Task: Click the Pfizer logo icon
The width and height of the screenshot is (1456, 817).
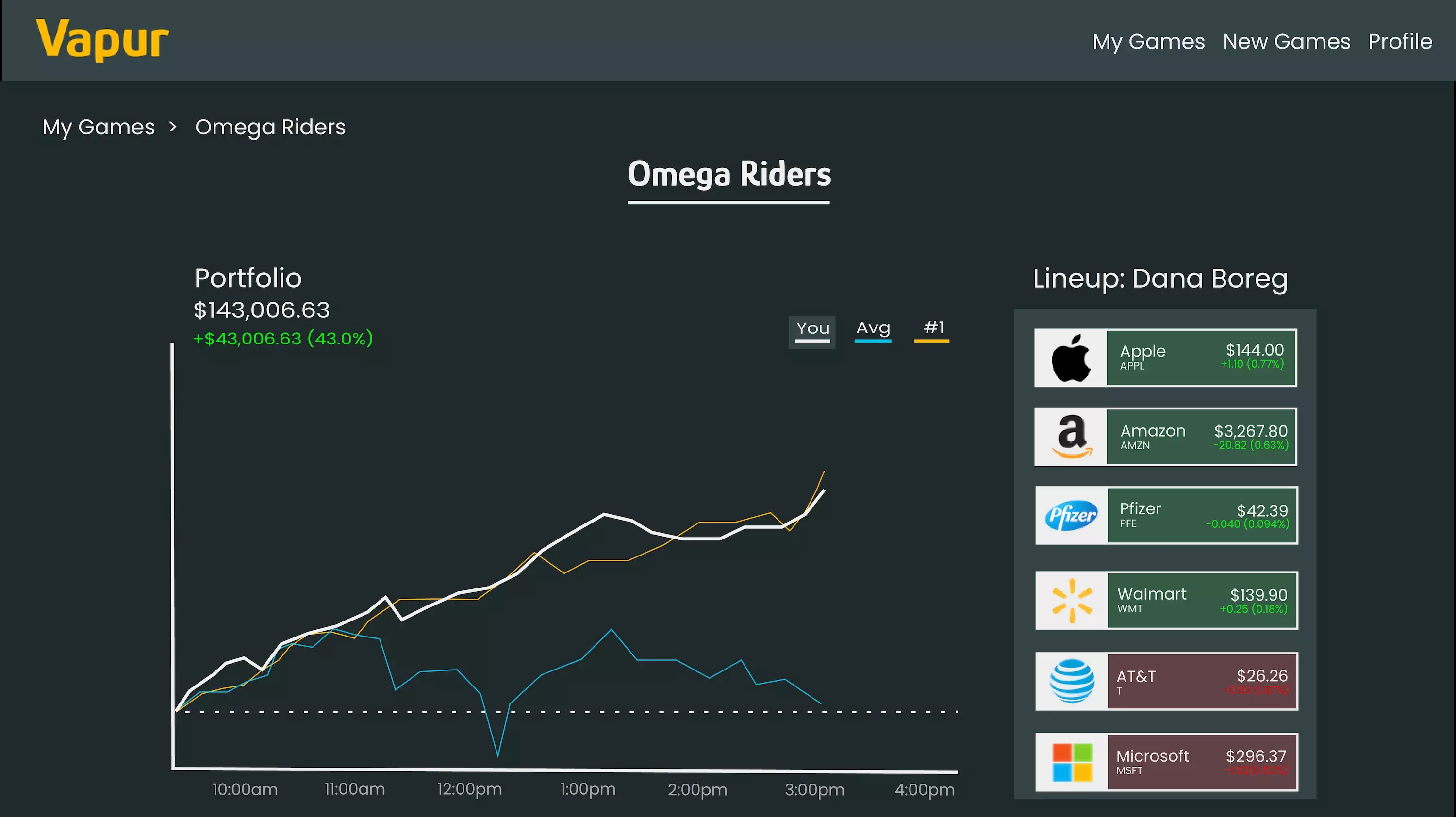Action: (x=1071, y=515)
